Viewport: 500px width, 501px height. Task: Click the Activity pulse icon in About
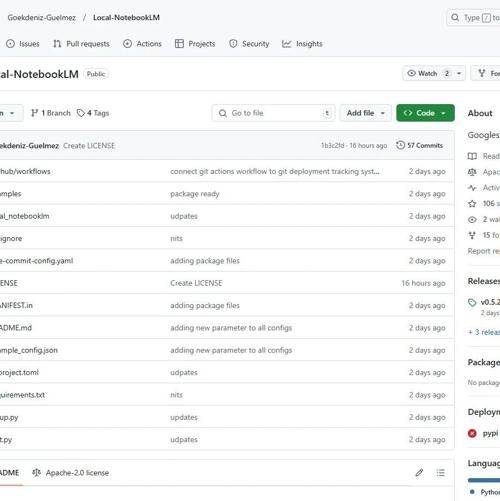(x=472, y=188)
